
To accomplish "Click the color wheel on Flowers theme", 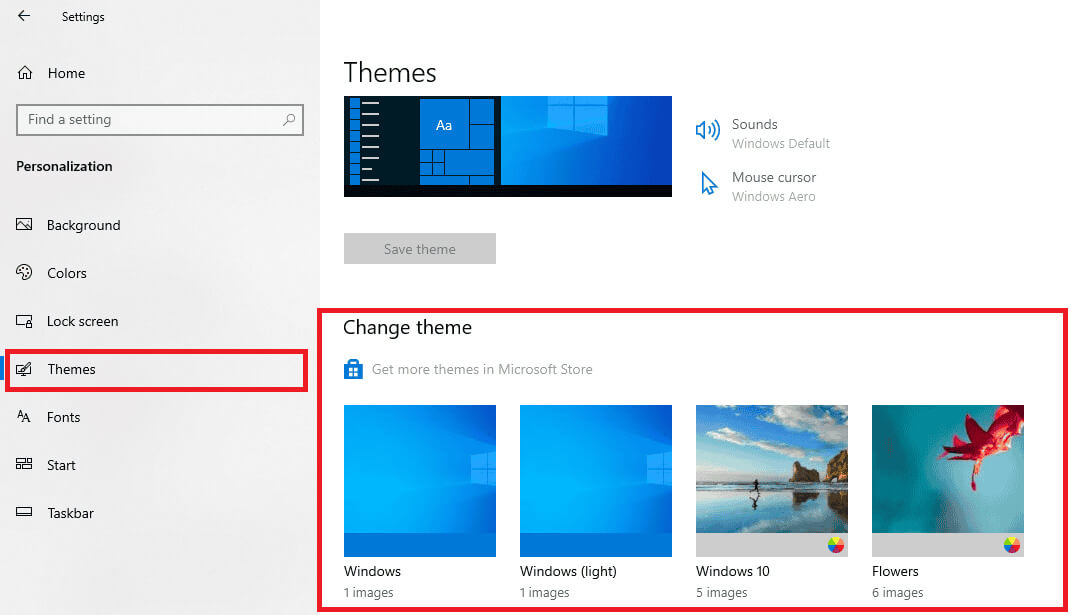I will pyautogui.click(x=1012, y=545).
